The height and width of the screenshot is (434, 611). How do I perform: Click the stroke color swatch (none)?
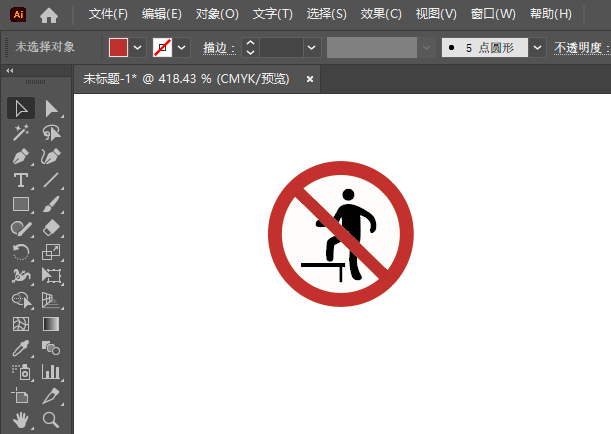[x=162, y=48]
